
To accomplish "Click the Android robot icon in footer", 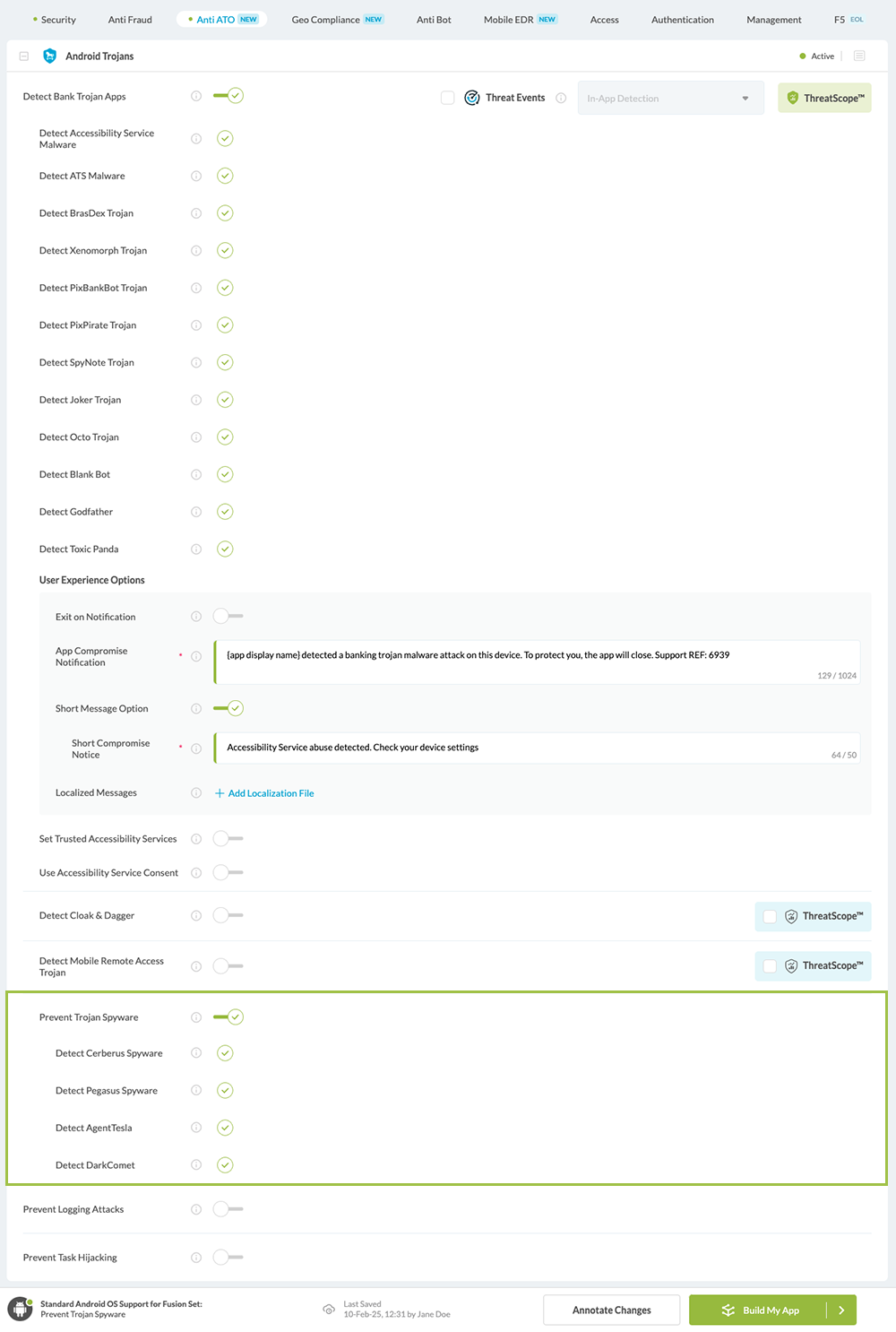I will pyautogui.click(x=20, y=1309).
